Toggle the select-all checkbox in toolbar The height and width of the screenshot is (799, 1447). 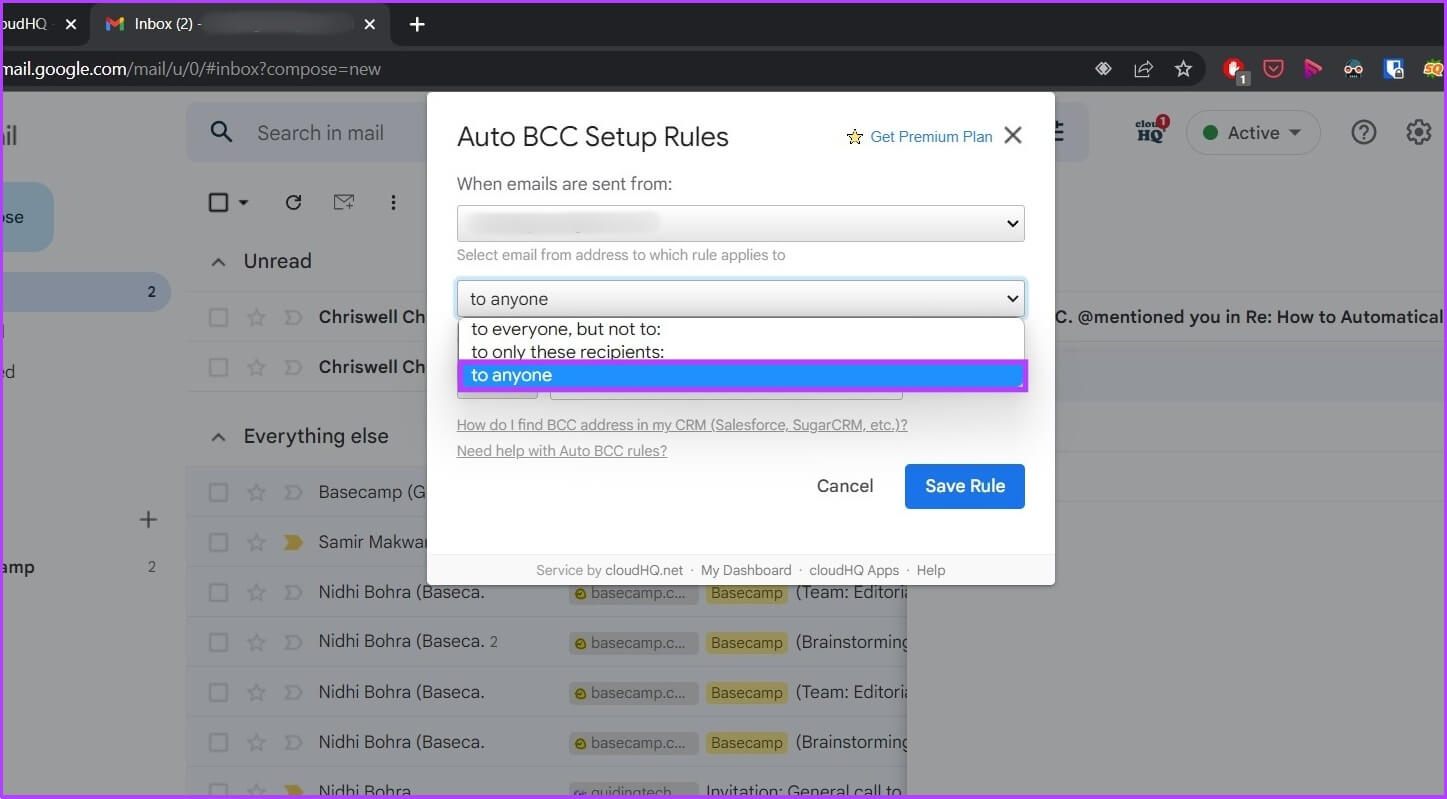(x=218, y=202)
